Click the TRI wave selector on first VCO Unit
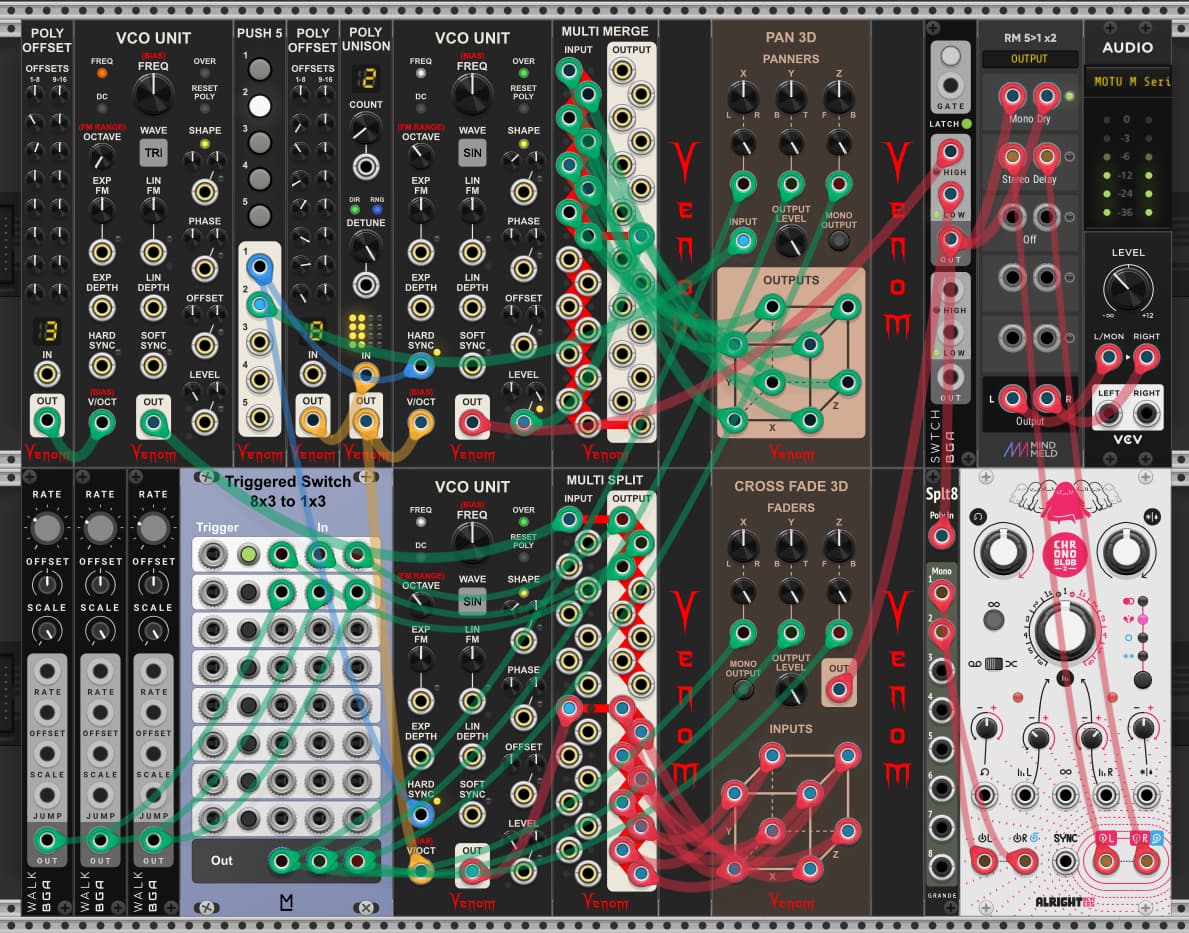 click(x=153, y=153)
